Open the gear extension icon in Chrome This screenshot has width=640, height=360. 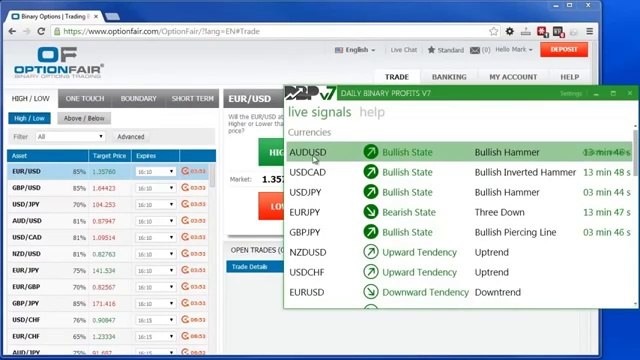pyautogui.click(x=510, y=31)
